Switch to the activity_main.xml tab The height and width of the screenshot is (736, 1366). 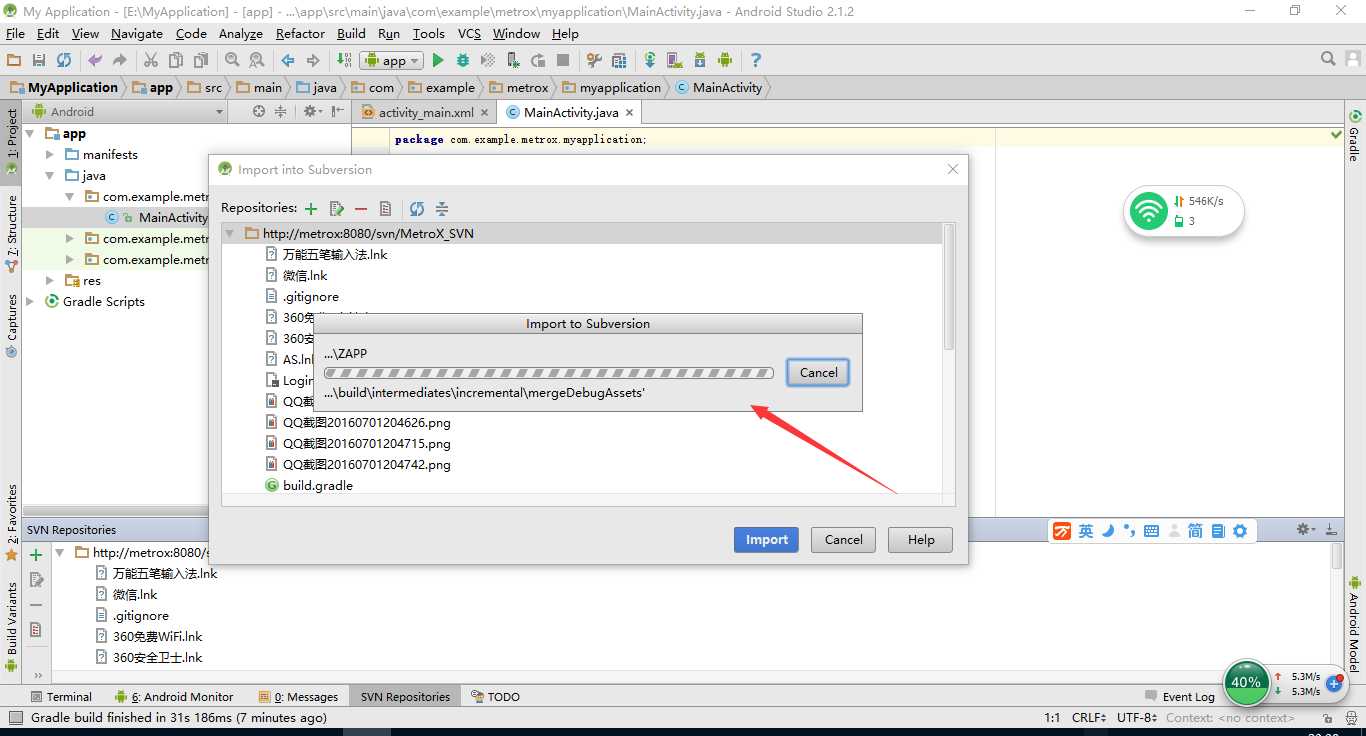pos(425,112)
